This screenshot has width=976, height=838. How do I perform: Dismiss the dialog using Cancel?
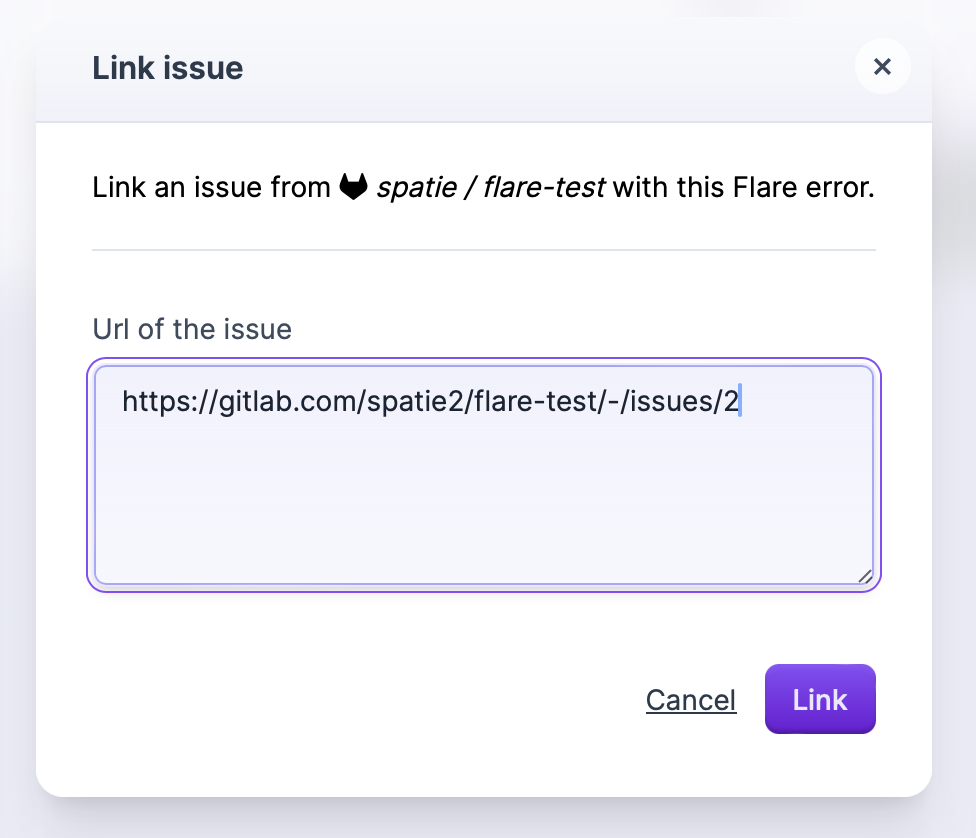click(690, 700)
